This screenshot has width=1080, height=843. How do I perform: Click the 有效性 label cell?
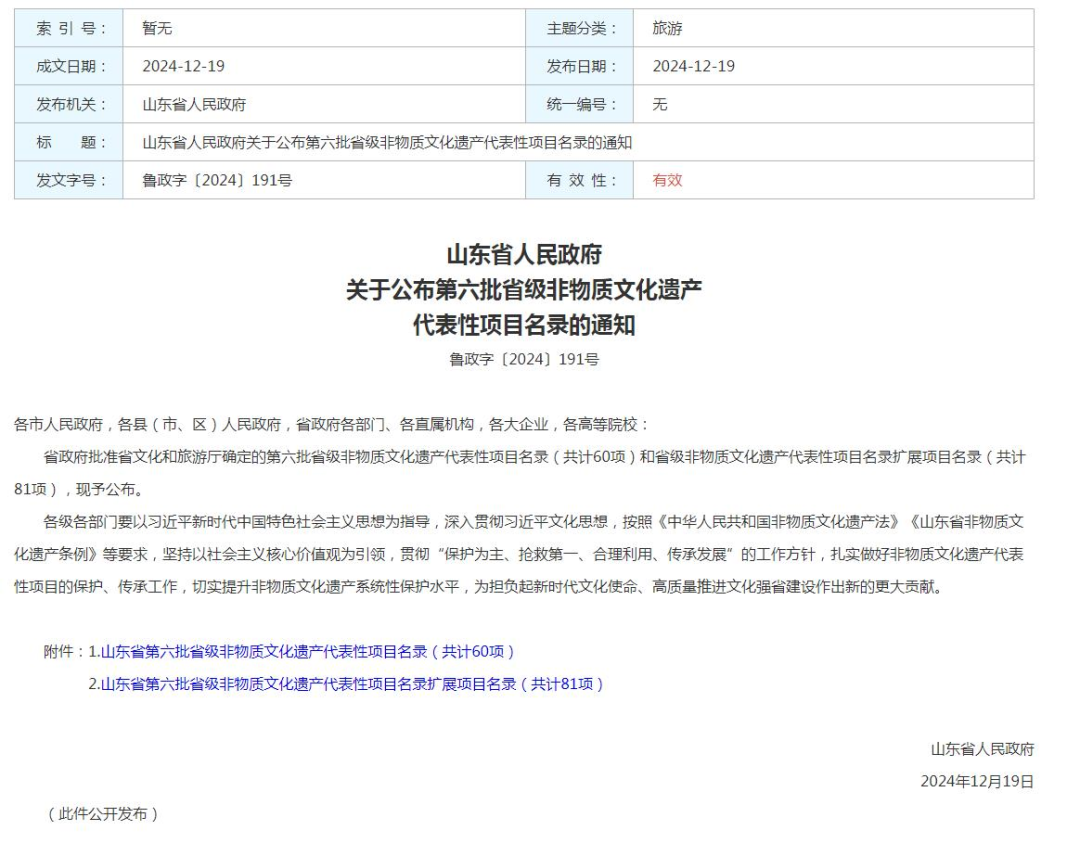[x=580, y=180]
